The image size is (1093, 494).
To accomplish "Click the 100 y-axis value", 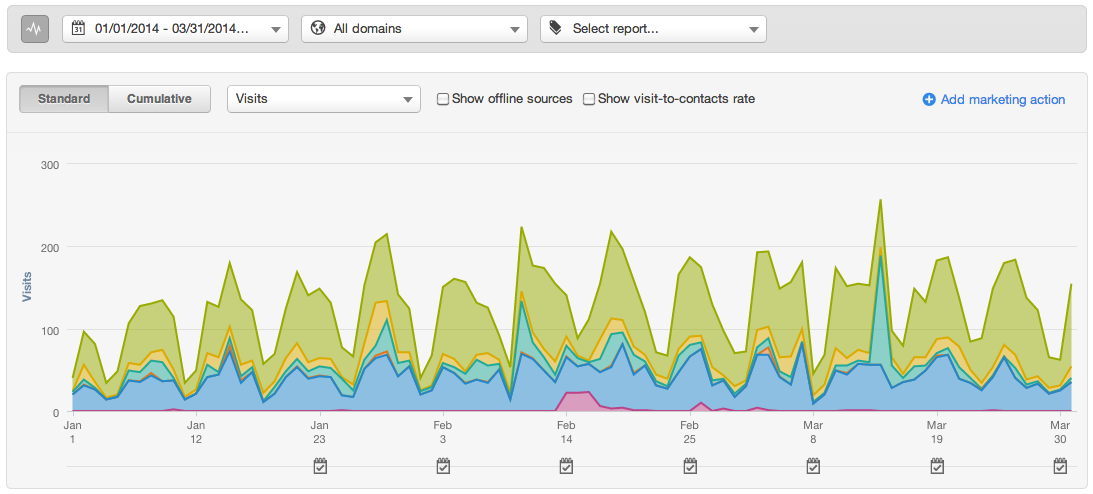I will tap(51, 330).
